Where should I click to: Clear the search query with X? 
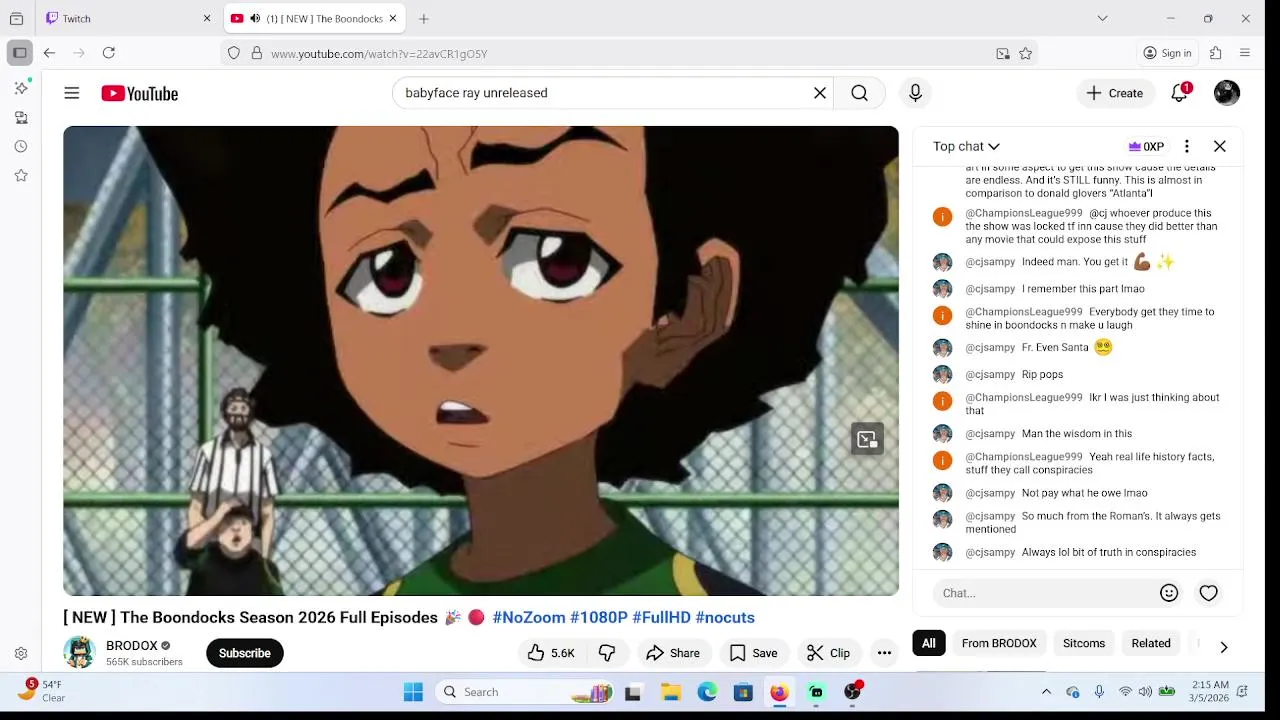click(x=820, y=93)
